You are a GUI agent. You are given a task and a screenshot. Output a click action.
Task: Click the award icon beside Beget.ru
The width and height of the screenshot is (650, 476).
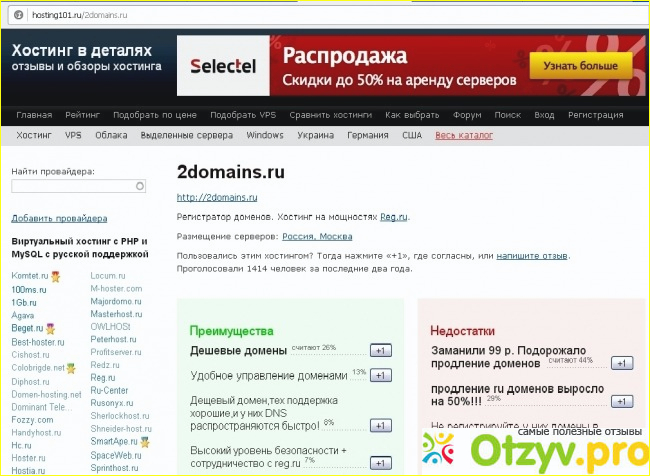click(x=50, y=328)
